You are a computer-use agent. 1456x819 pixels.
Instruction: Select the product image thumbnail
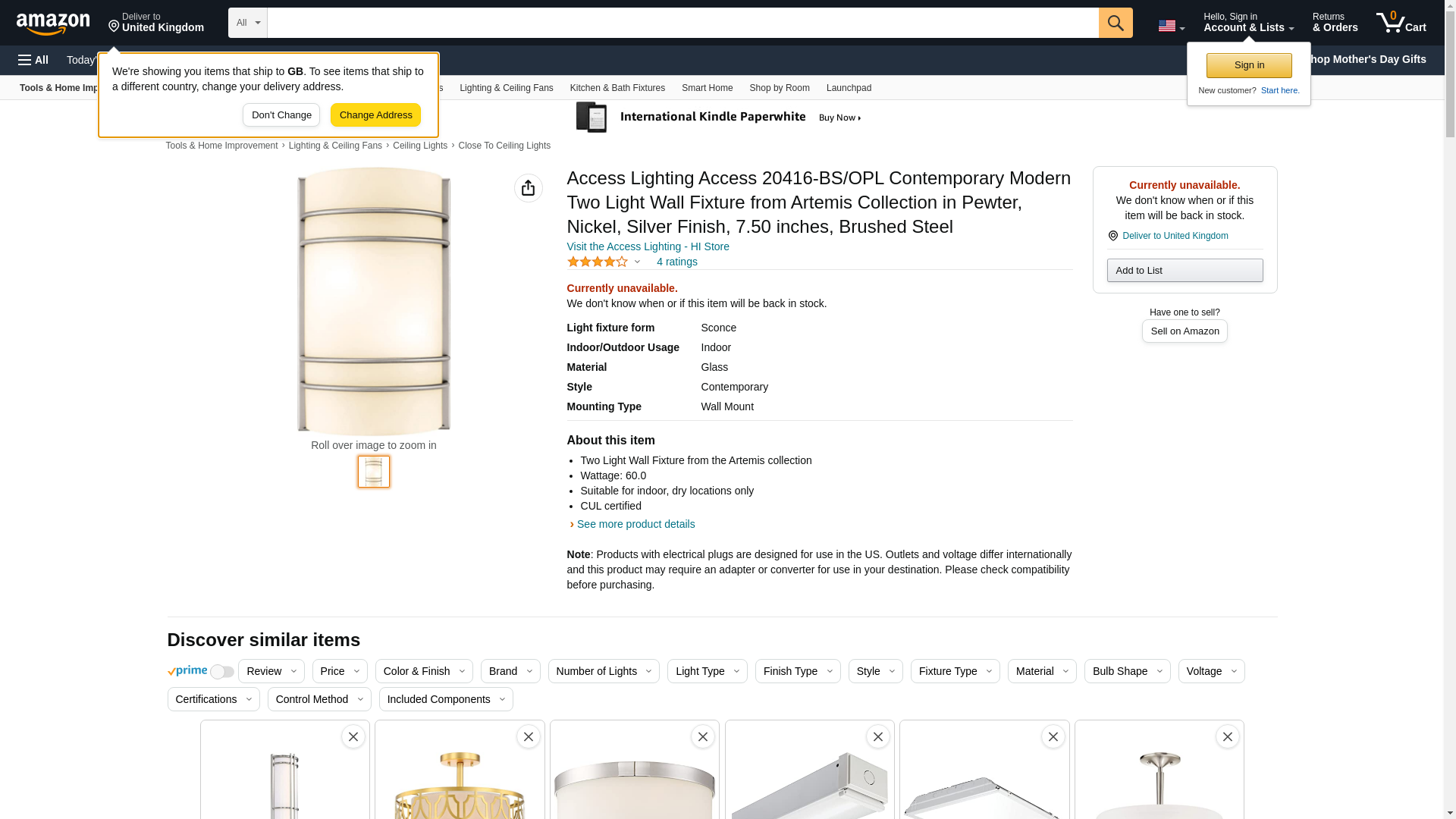(374, 472)
